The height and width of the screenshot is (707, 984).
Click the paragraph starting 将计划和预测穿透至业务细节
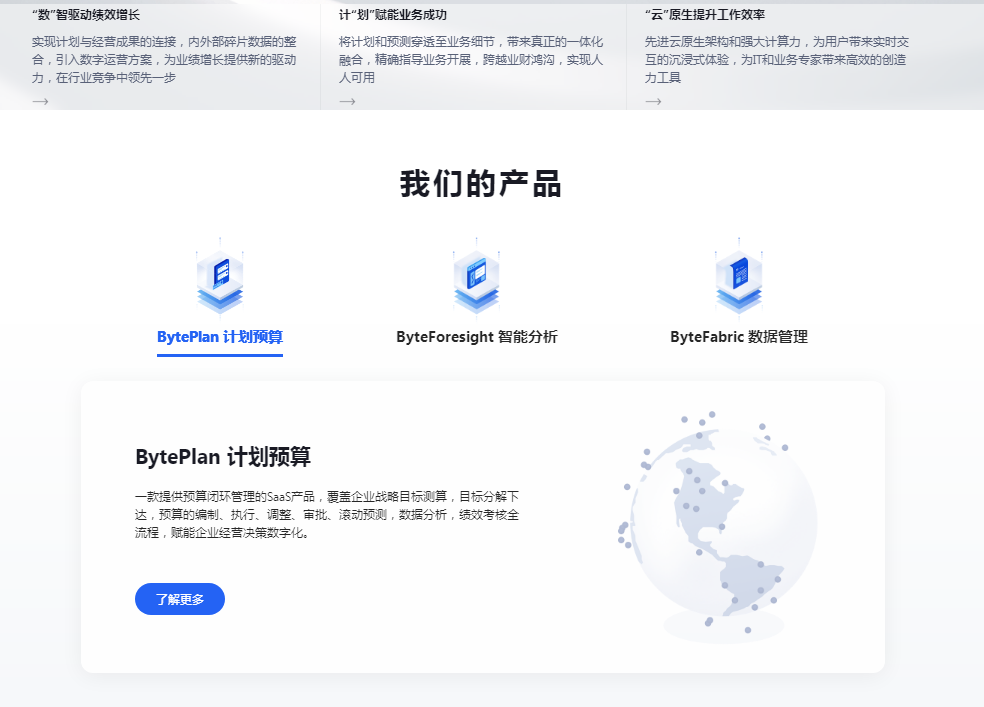point(471,60)
